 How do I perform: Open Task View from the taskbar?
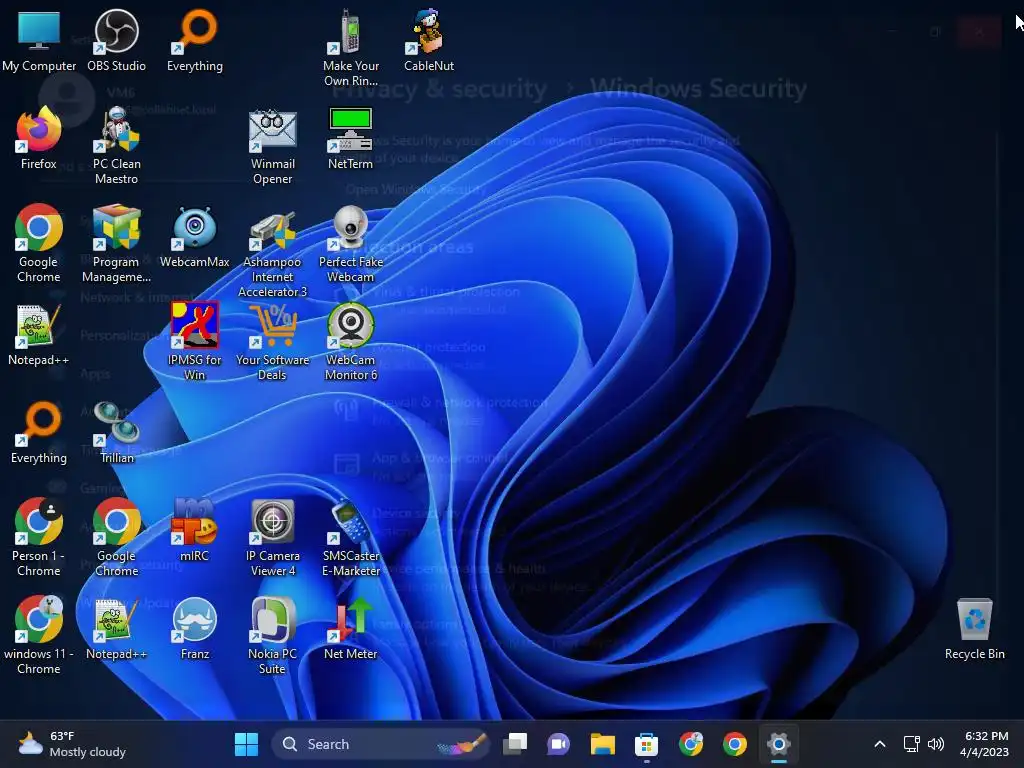click(x=515, y=744)
